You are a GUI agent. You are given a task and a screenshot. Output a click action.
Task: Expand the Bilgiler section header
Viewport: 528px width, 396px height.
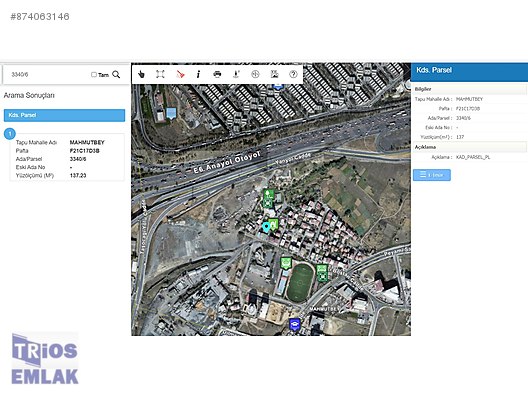click(x=469, y=89)
